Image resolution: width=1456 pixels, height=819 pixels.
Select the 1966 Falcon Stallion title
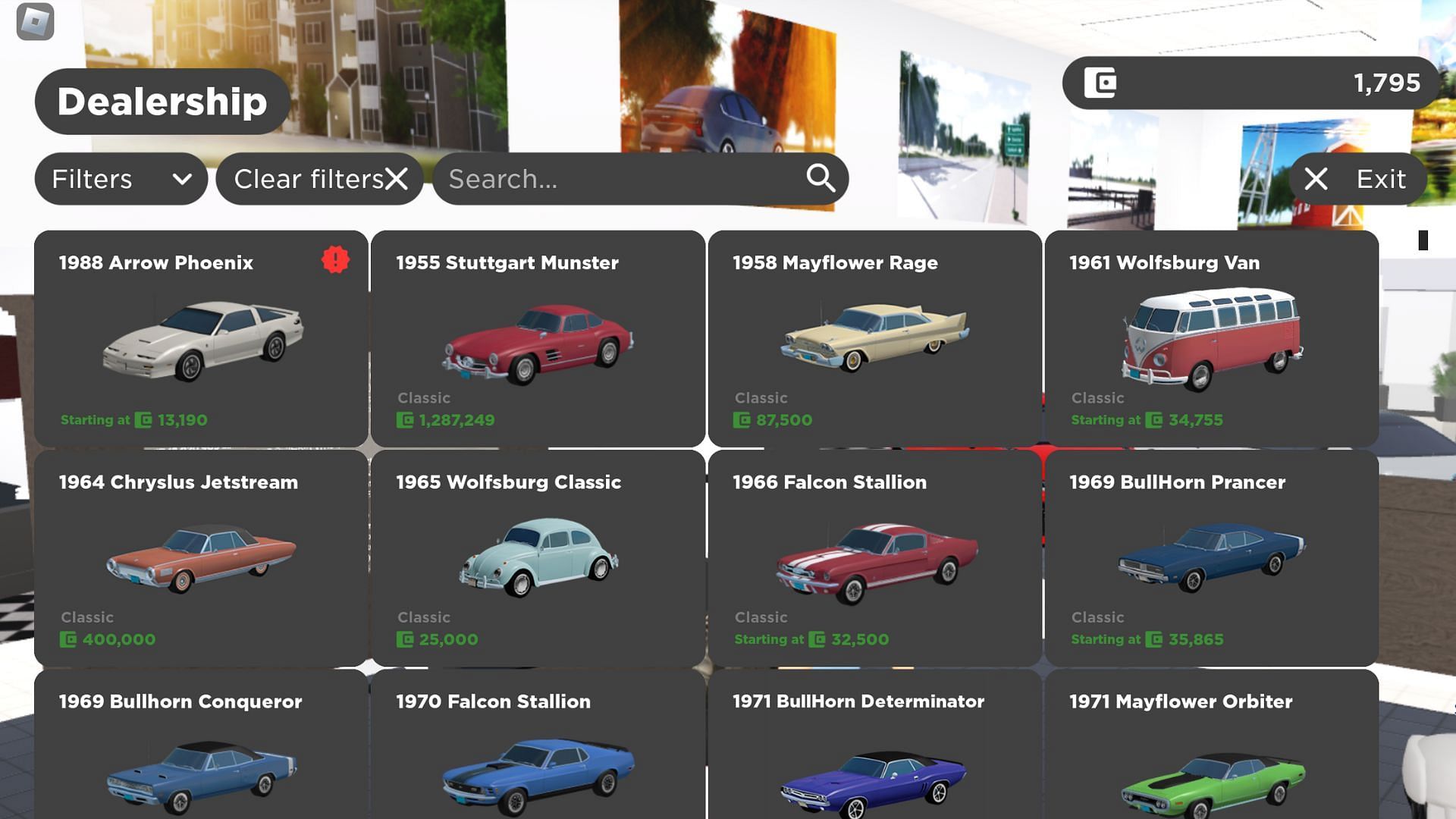(830, 482)
